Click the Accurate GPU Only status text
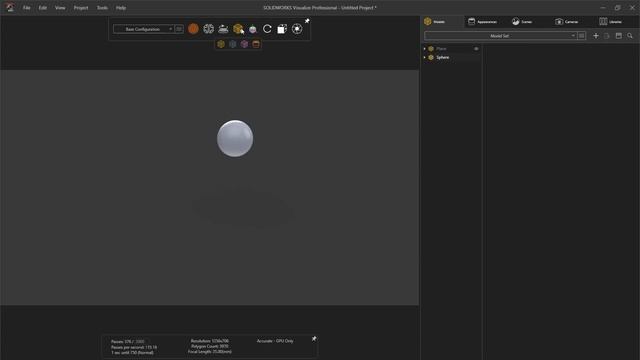The height and width of the screenshot is (360, 640). click(x=275, y=341)
